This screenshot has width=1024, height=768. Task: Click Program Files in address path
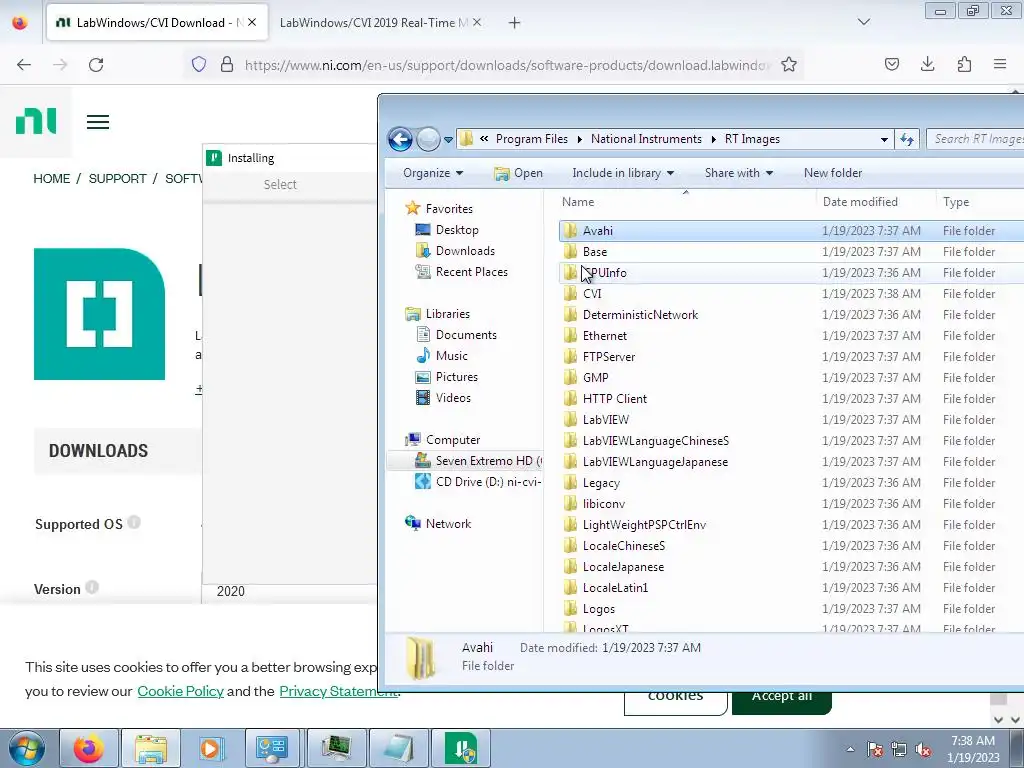[532, 139]
